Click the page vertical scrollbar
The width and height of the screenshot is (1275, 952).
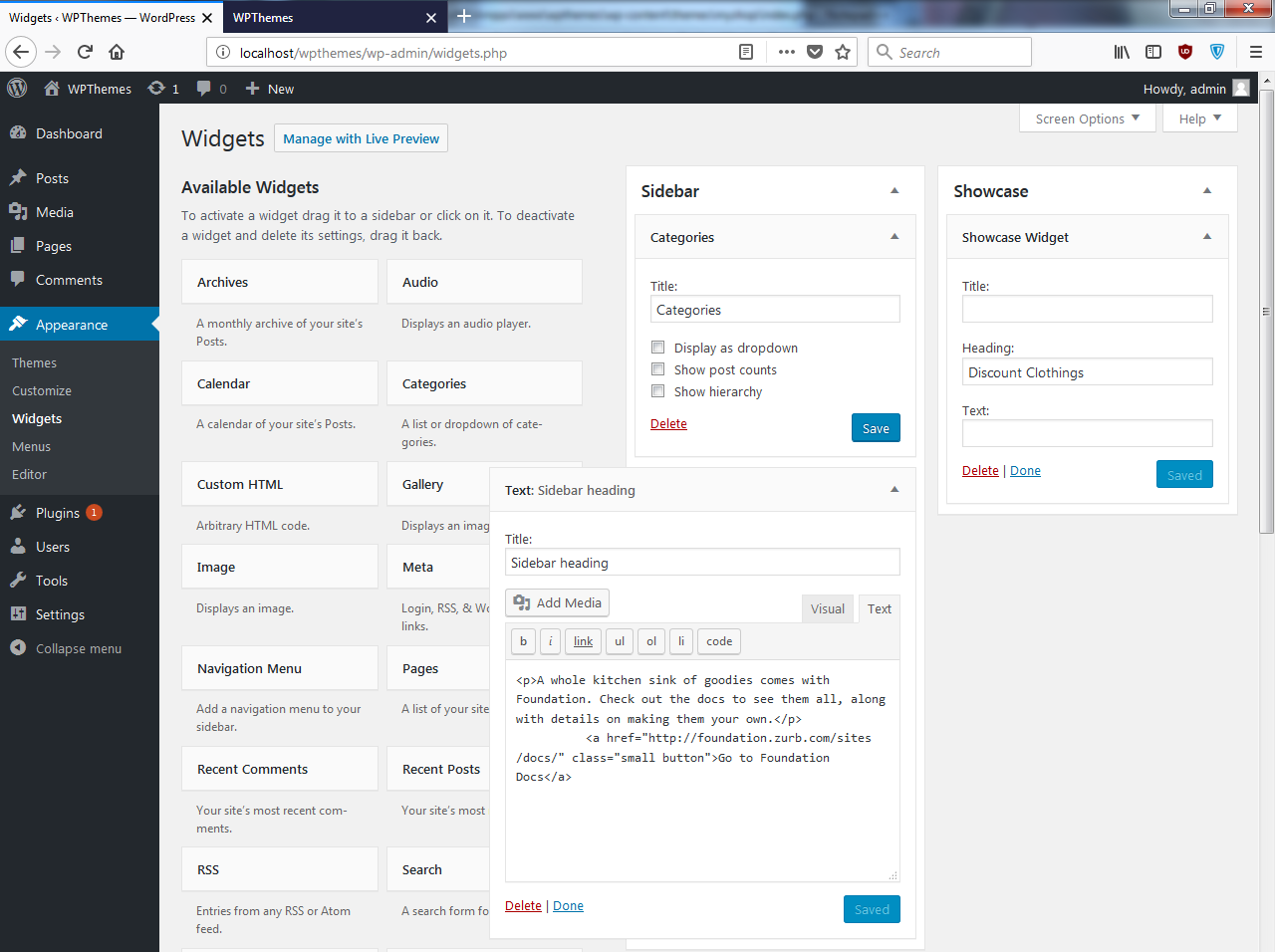[x=1266, y=313]
